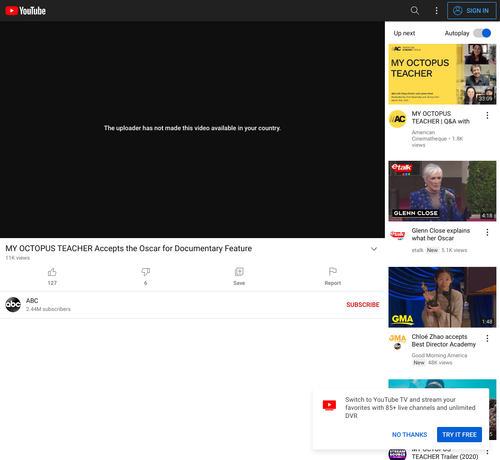Image resolution: width=500 pixels, height=460 pixels.
Task: Click the 'Up next' label
Action: (x=404, y=33)
